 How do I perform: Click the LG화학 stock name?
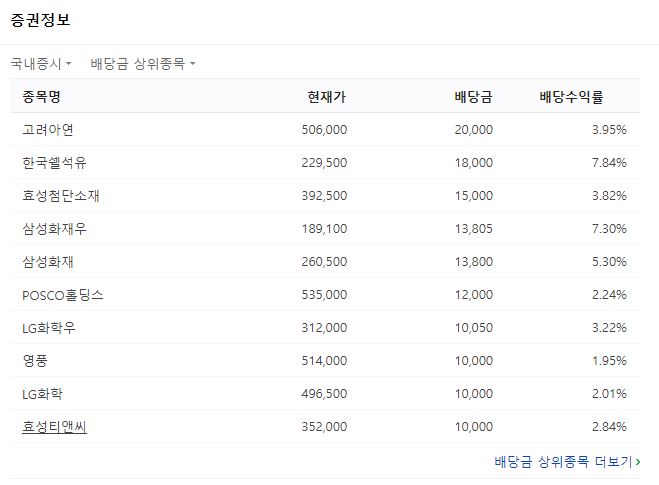[x=42, y=394]
